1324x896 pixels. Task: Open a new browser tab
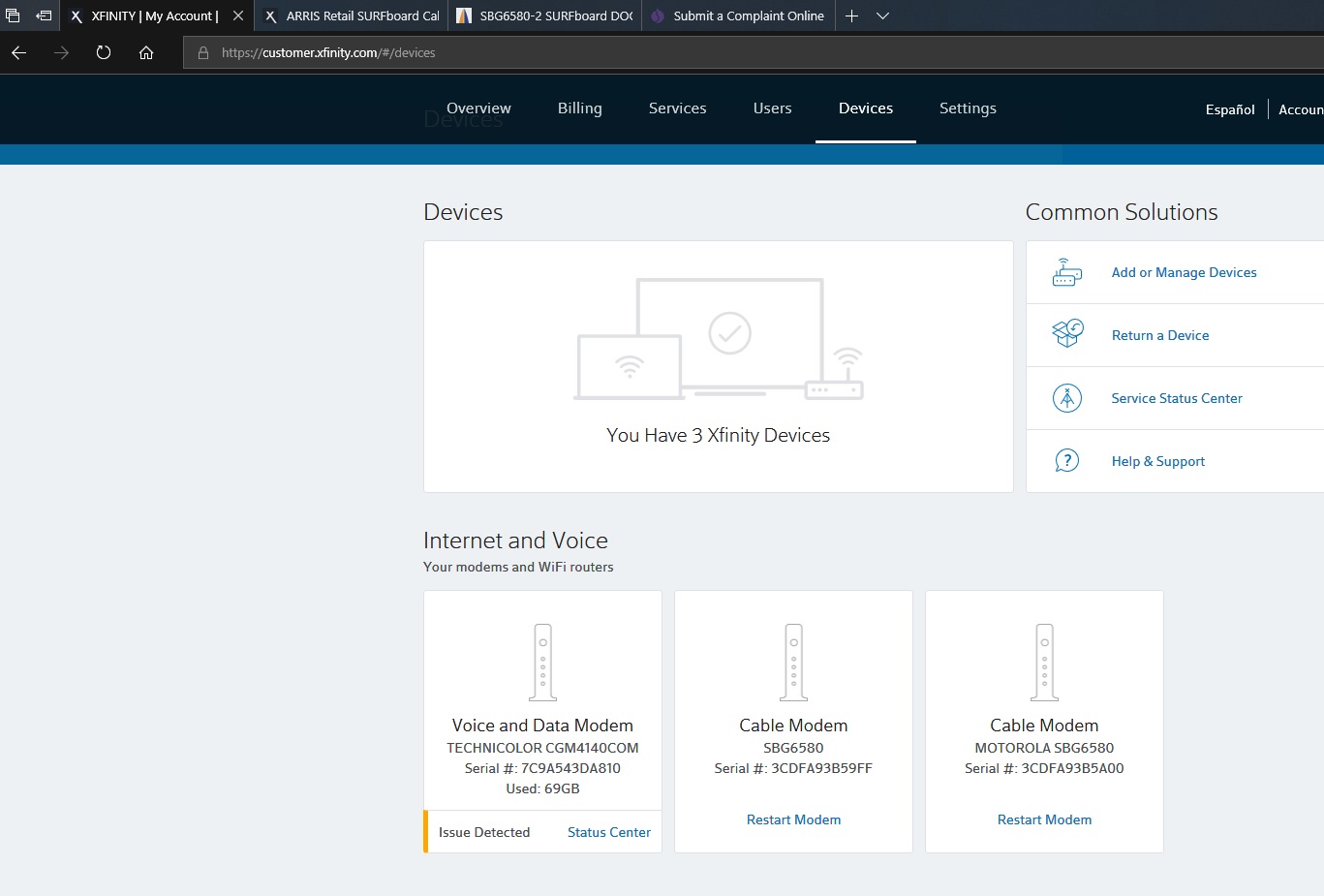coord(851,16)
